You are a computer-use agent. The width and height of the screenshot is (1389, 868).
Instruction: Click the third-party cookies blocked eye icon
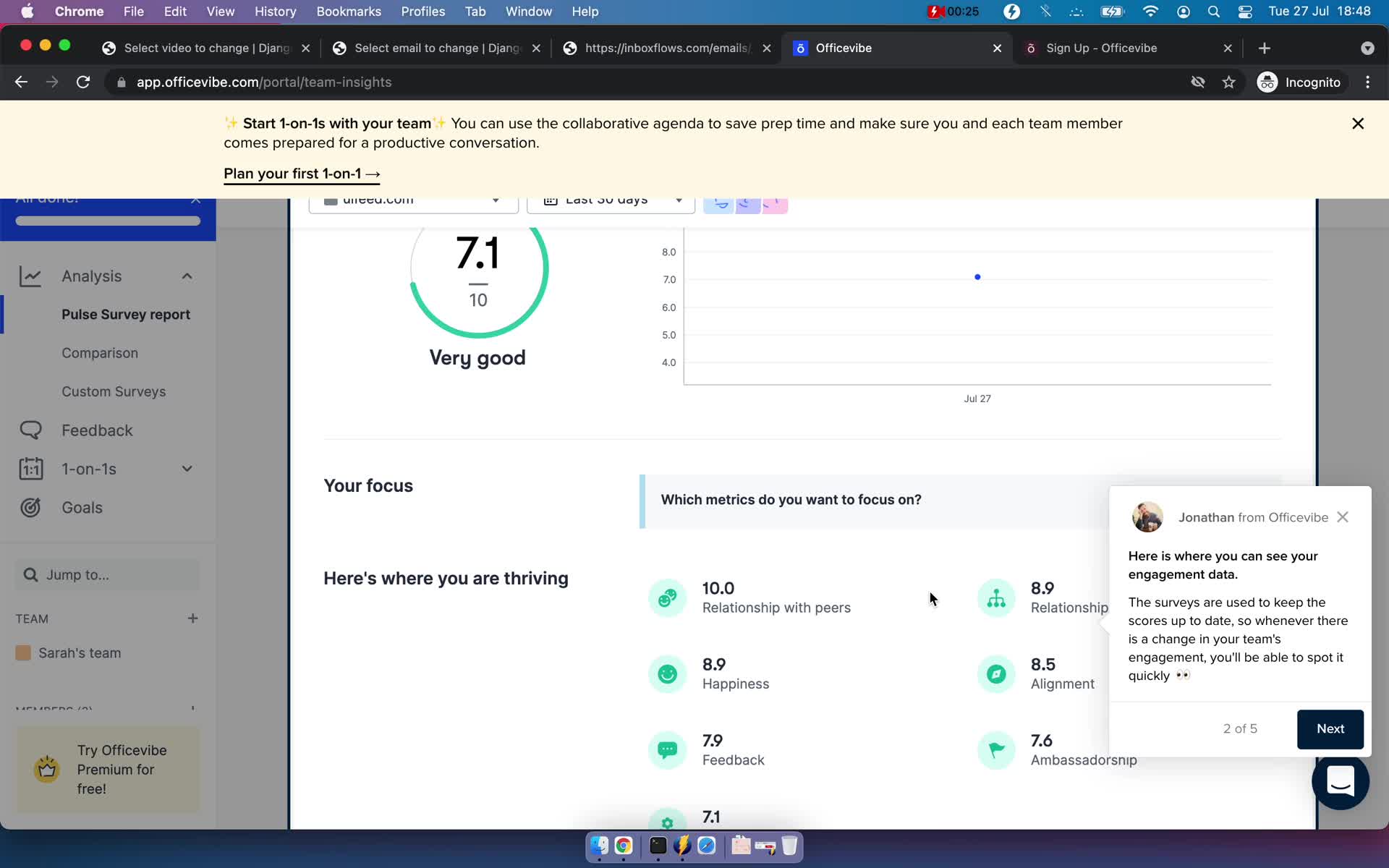(1198, 82)
